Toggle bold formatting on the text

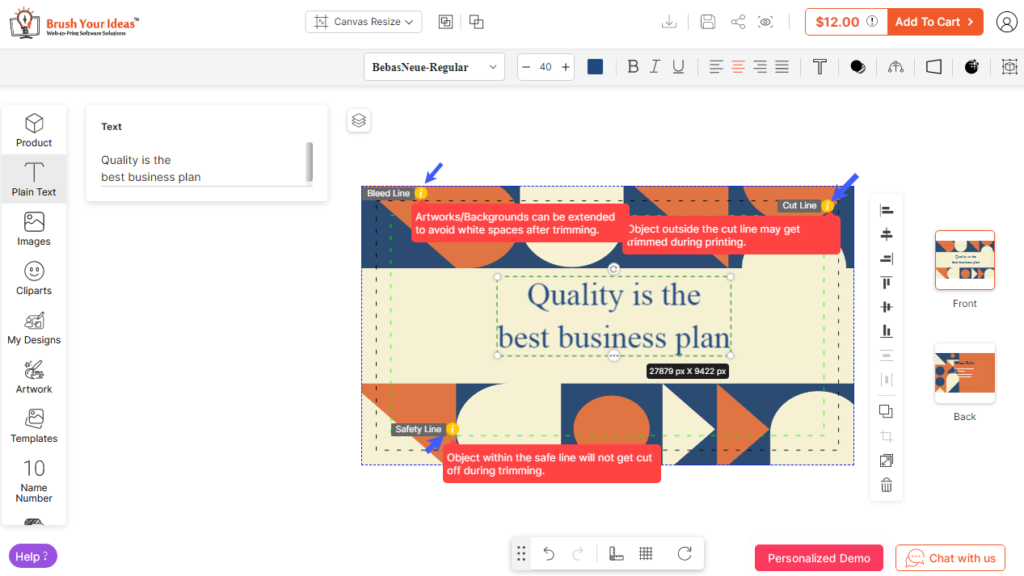click(632, 67)
